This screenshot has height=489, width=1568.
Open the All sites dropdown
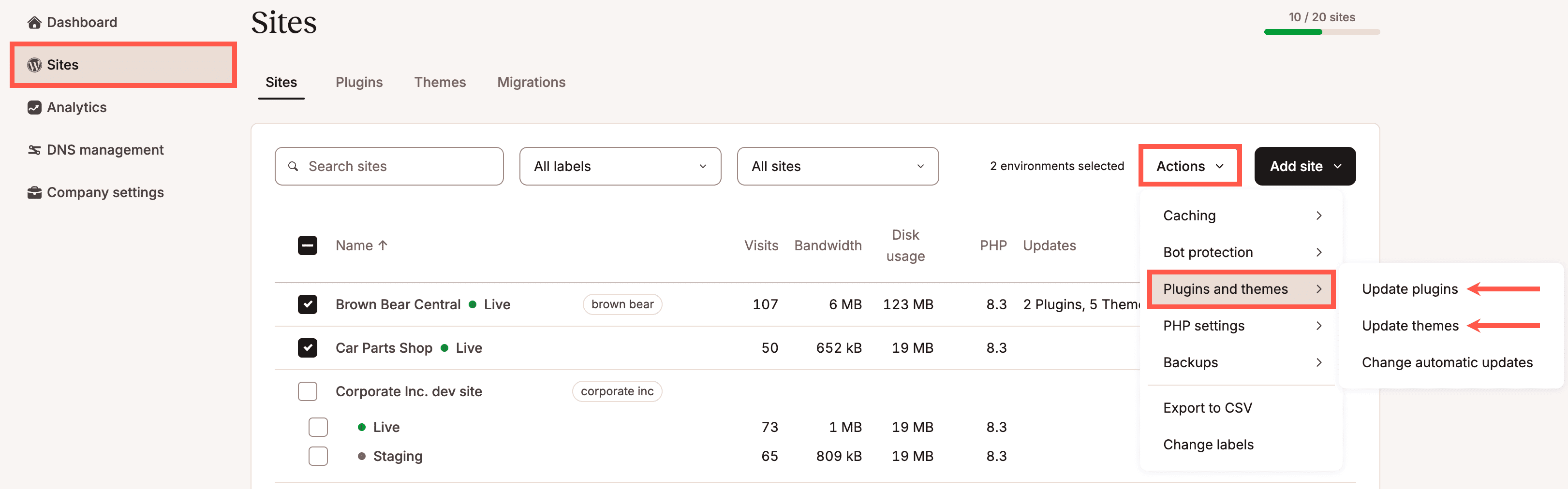click(x=838, y=166)
